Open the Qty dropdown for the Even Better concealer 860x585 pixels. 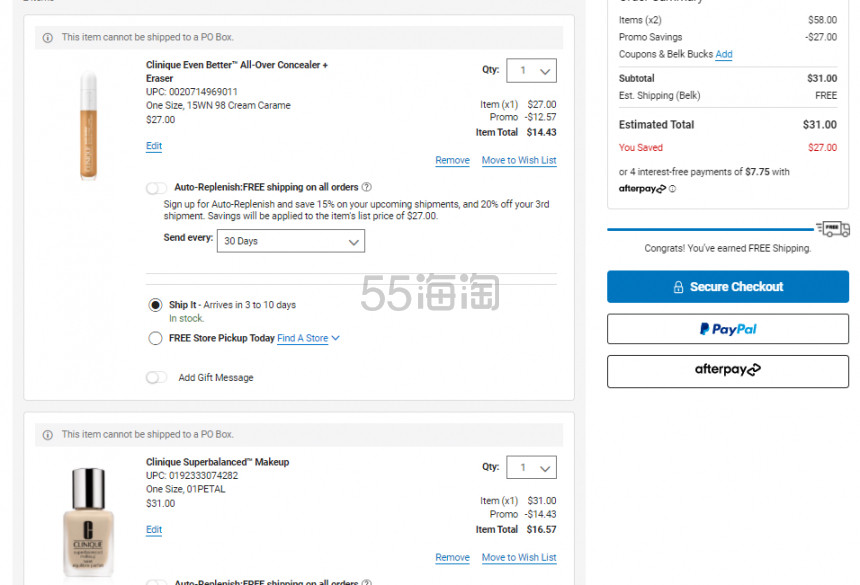coord(531,71)
